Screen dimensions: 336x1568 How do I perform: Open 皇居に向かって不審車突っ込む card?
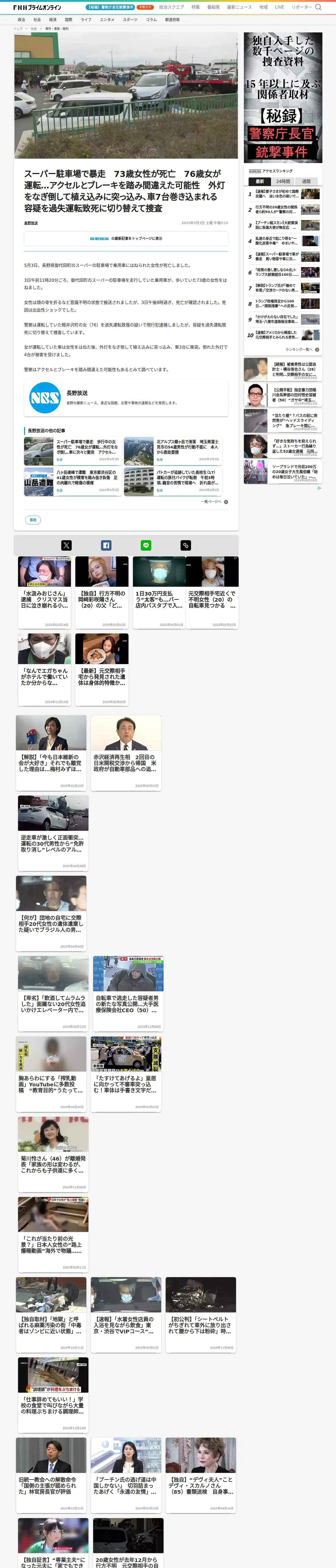(x=126, y=1074)
